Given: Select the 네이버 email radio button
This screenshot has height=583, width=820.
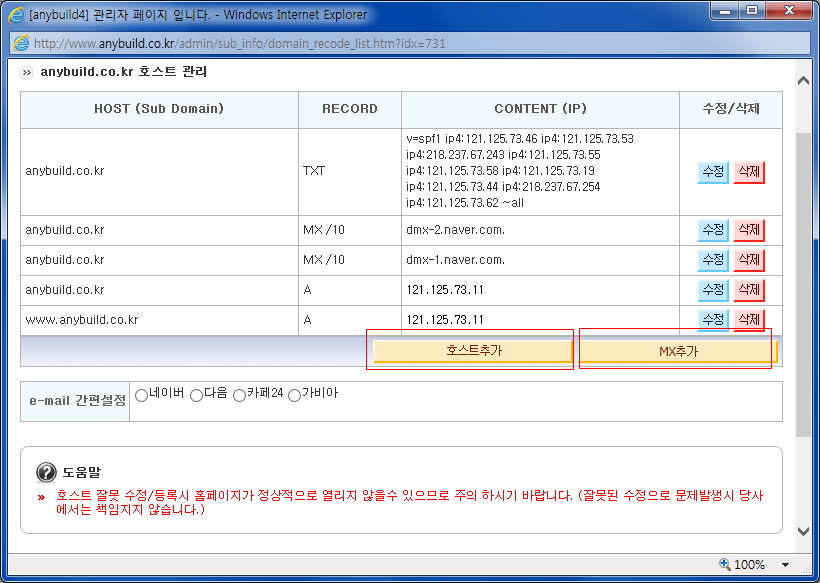Looking at the screenshot, I should [141, 395].
